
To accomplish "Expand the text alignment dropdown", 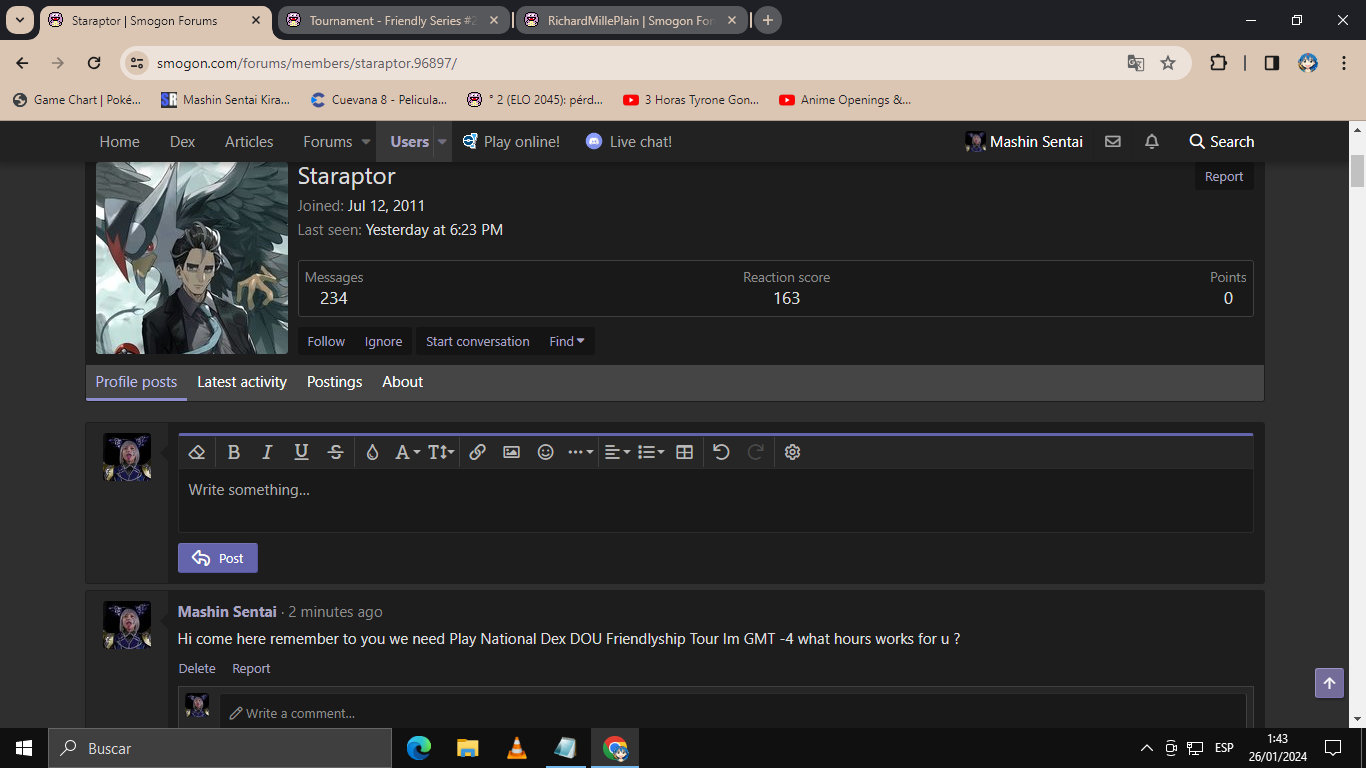I will point(617,452).
